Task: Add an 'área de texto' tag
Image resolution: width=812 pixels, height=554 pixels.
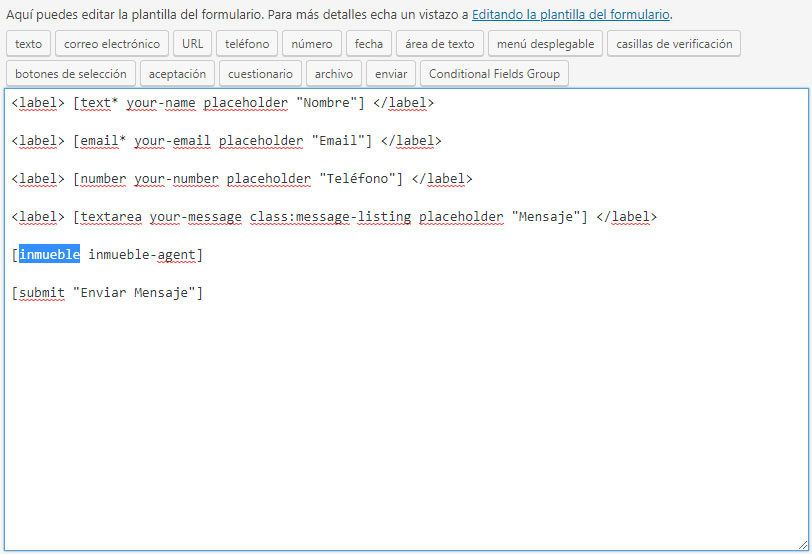Action: coord(439,44)
